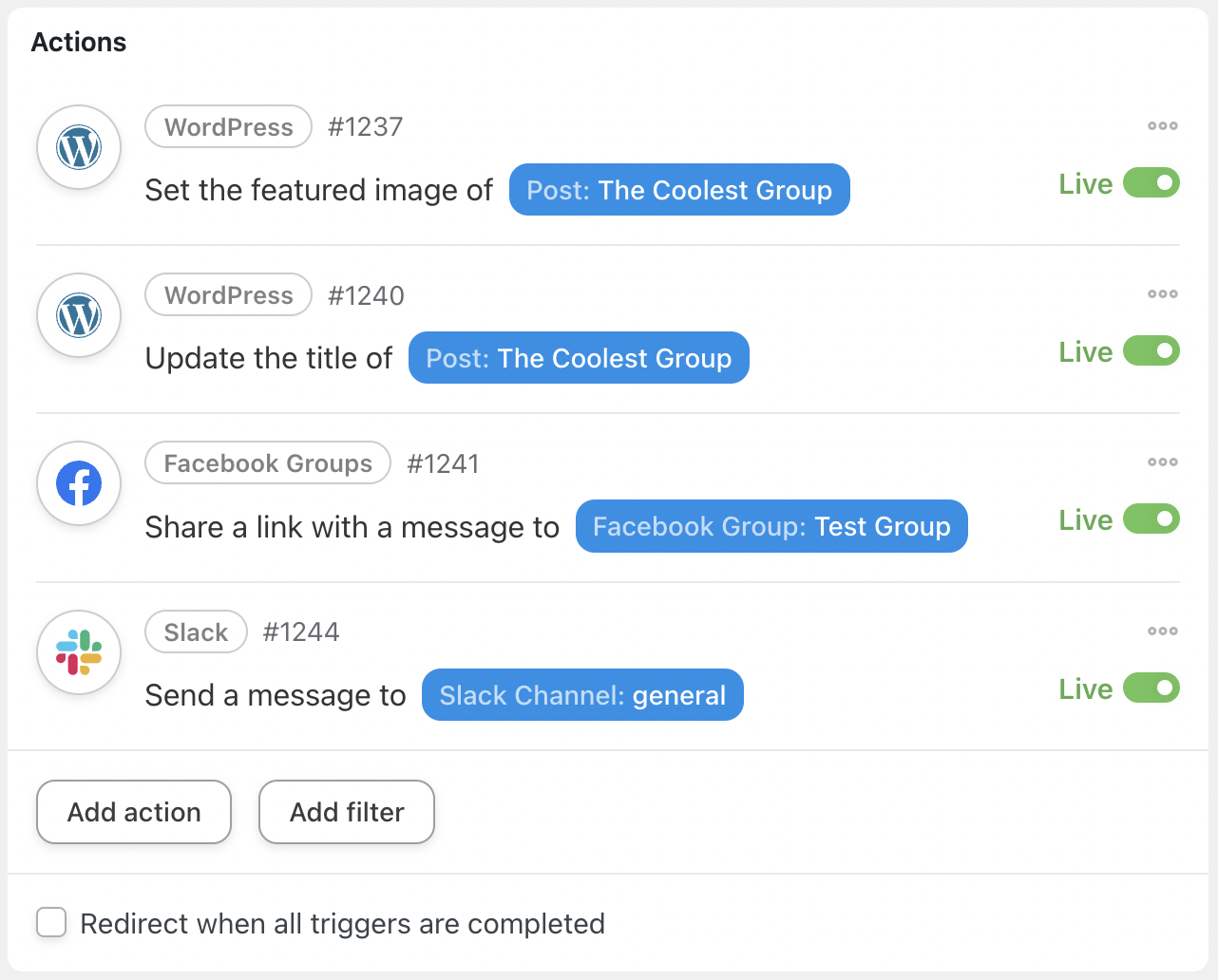Edit Post: The Coolest Group in featured image action
Viewport: 1218px width, 980px height.
(679, 190)
